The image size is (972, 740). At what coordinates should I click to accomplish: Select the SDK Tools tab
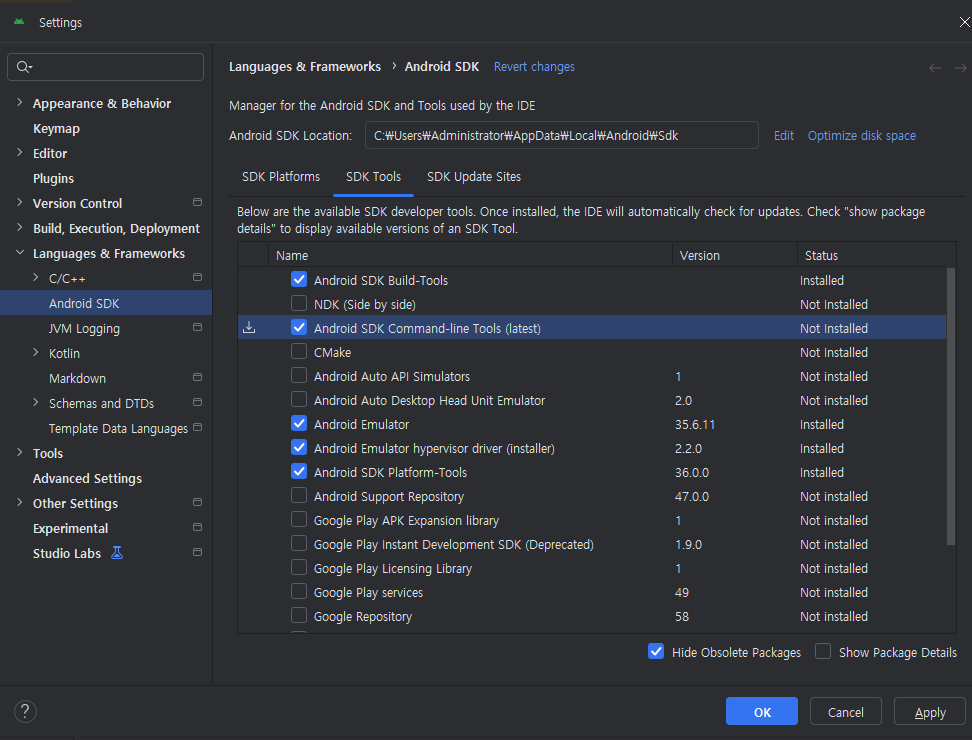tap(373, 177)
